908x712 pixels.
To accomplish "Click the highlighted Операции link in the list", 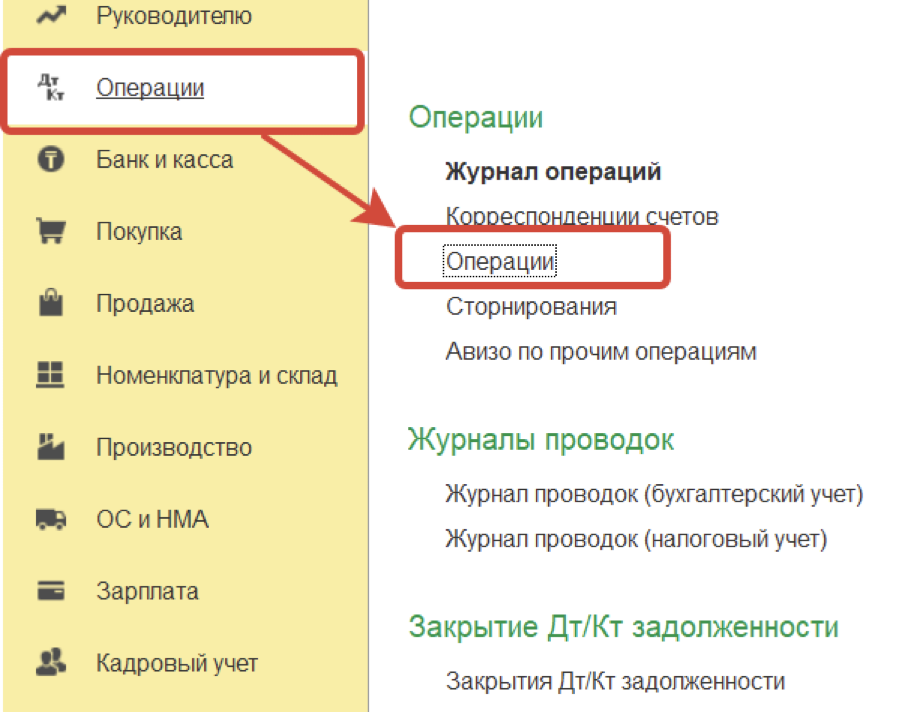I will [500, 261].
